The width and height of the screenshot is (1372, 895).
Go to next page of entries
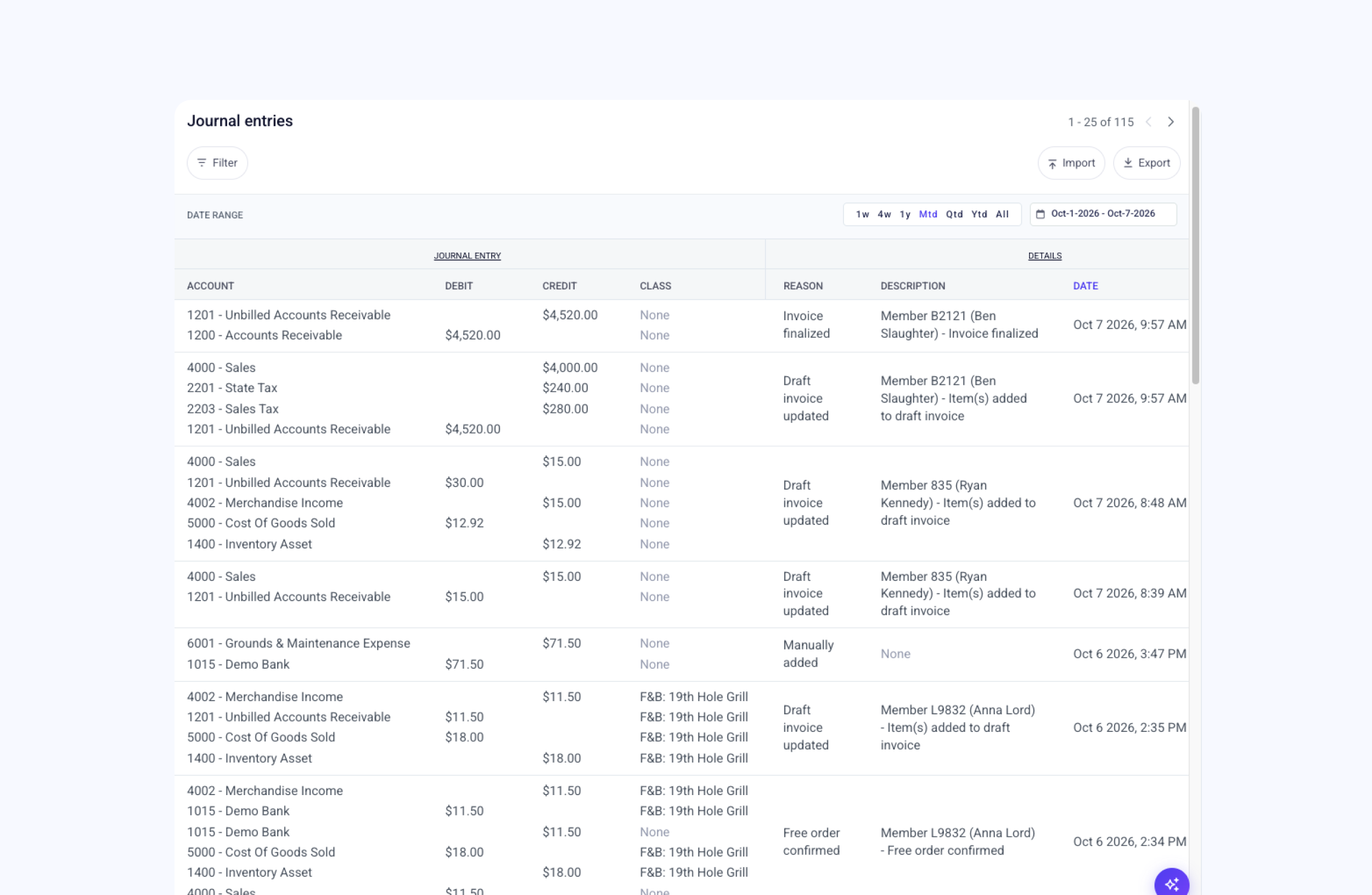pos(1170,122)
